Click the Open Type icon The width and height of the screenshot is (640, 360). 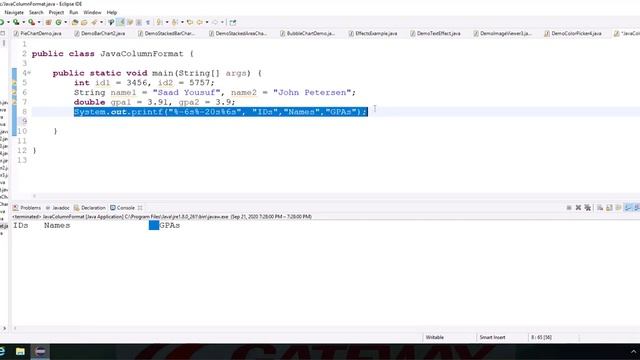click(x=75, y=22)
